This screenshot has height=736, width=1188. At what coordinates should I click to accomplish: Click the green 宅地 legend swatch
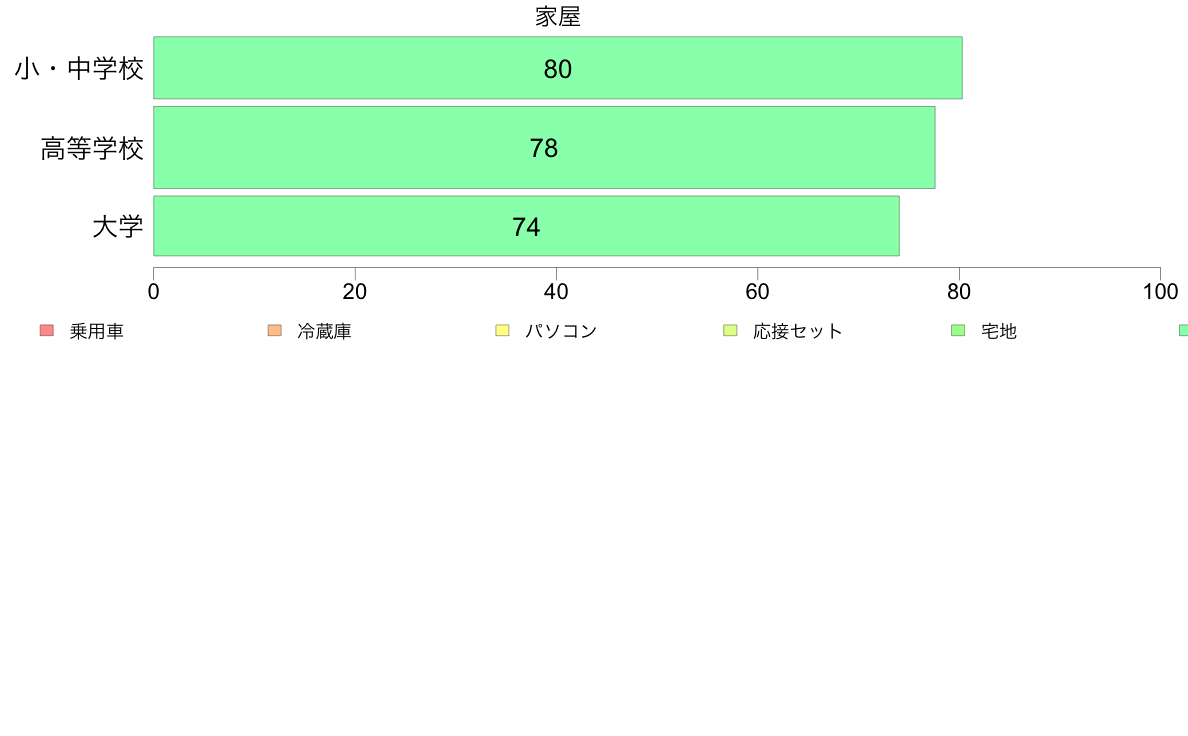pyautogui.click(x=958, y=330)
